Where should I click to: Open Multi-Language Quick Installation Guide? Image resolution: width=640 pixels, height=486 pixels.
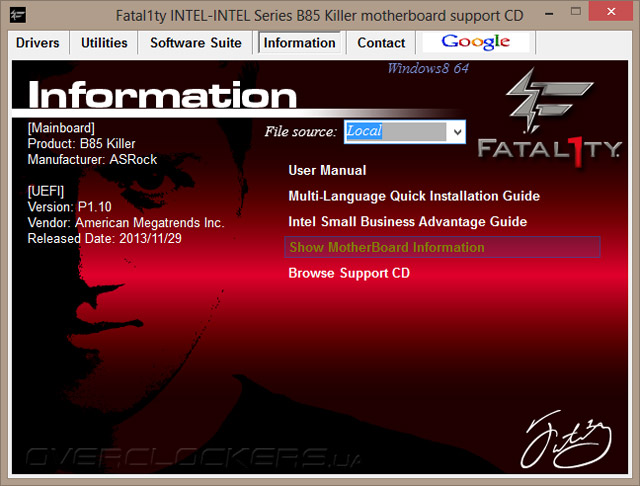click(x=414, y=196)
